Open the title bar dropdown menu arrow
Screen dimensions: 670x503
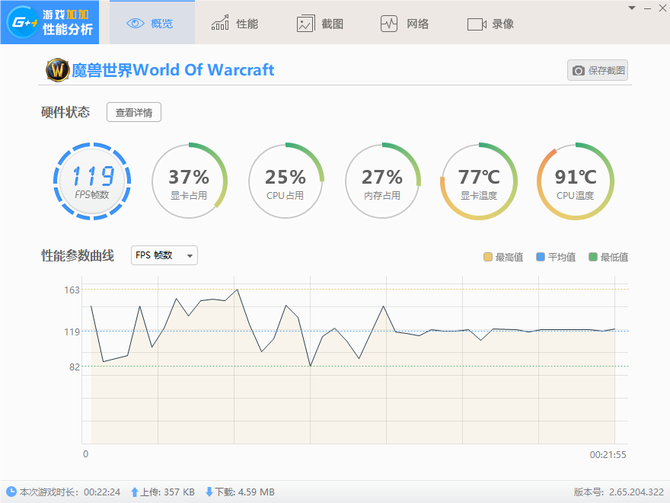632,8
